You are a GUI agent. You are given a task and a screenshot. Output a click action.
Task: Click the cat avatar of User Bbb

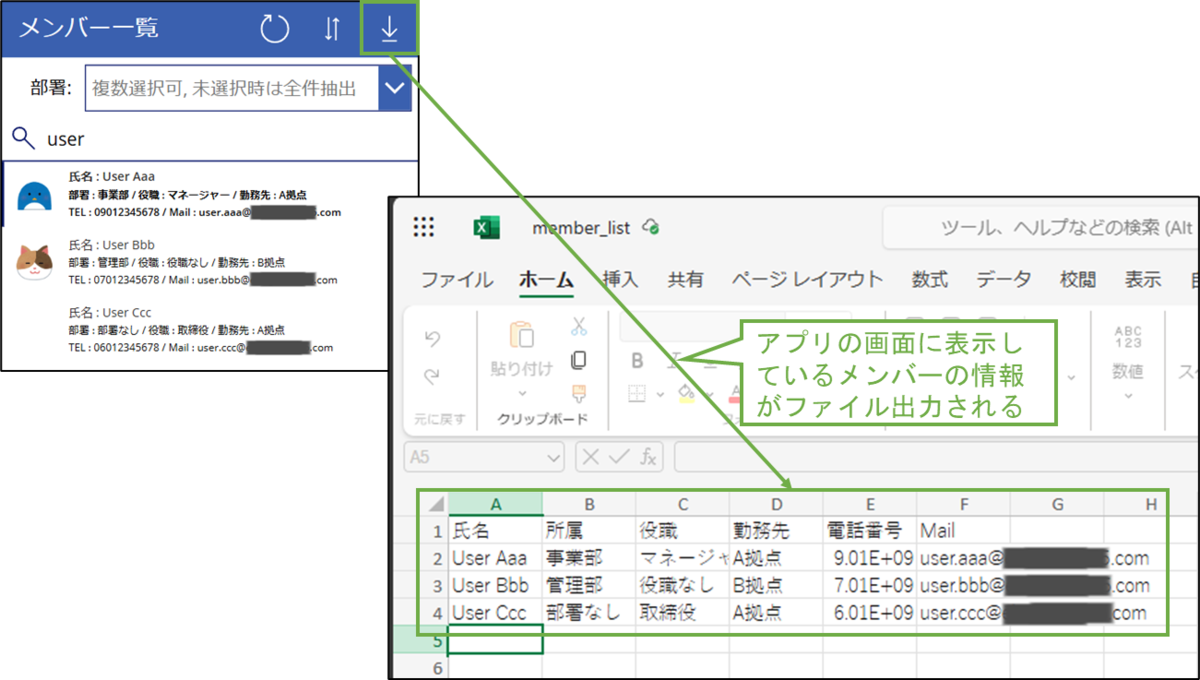35,263
